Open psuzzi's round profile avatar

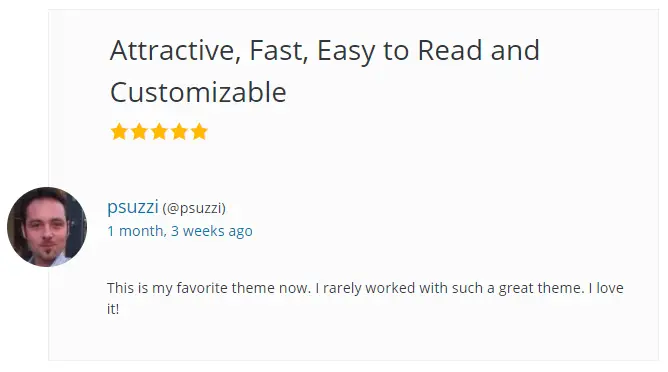pos(47,227)
